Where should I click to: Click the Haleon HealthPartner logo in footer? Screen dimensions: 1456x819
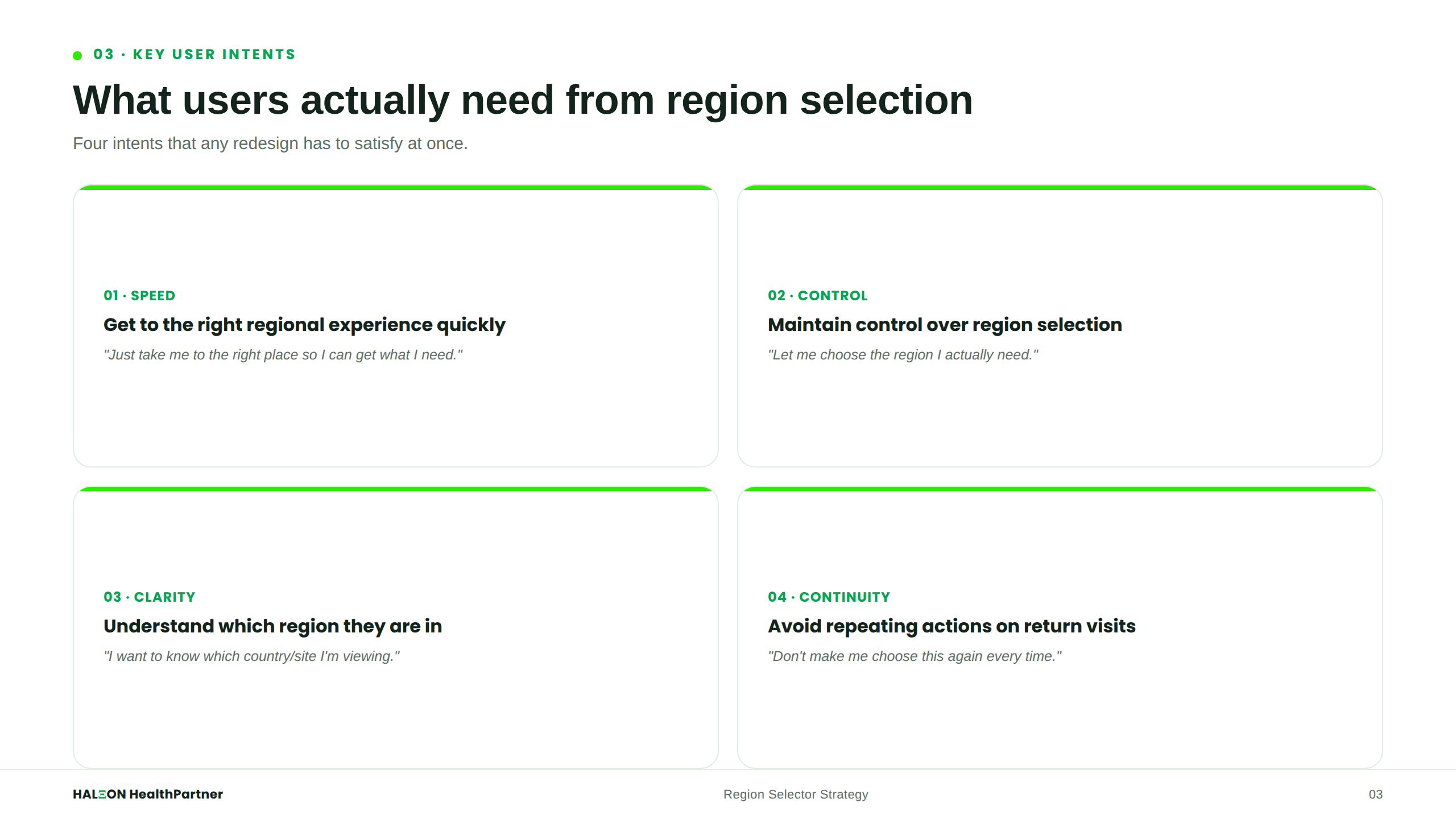click(148, 794)
